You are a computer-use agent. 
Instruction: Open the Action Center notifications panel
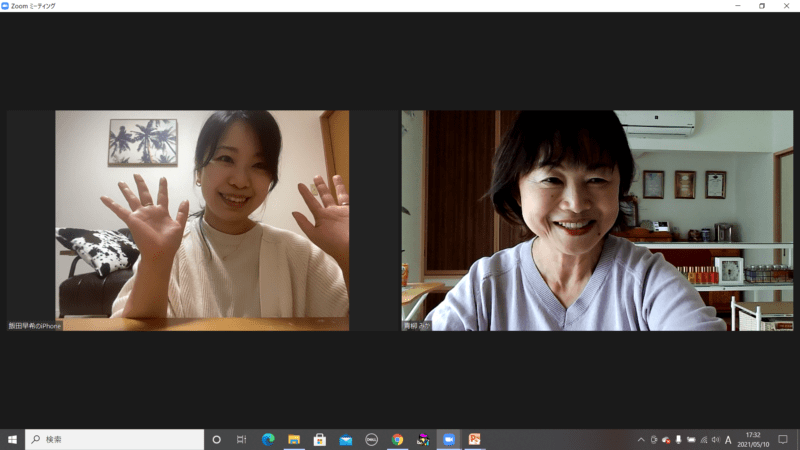coord(783,439)
